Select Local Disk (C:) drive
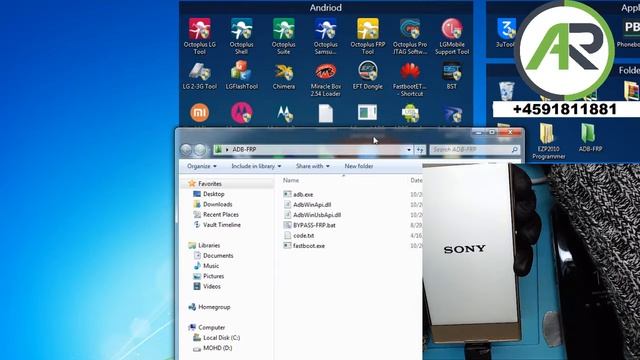The image size is (640, 360). pyautogui.click(x=221, y=338)
